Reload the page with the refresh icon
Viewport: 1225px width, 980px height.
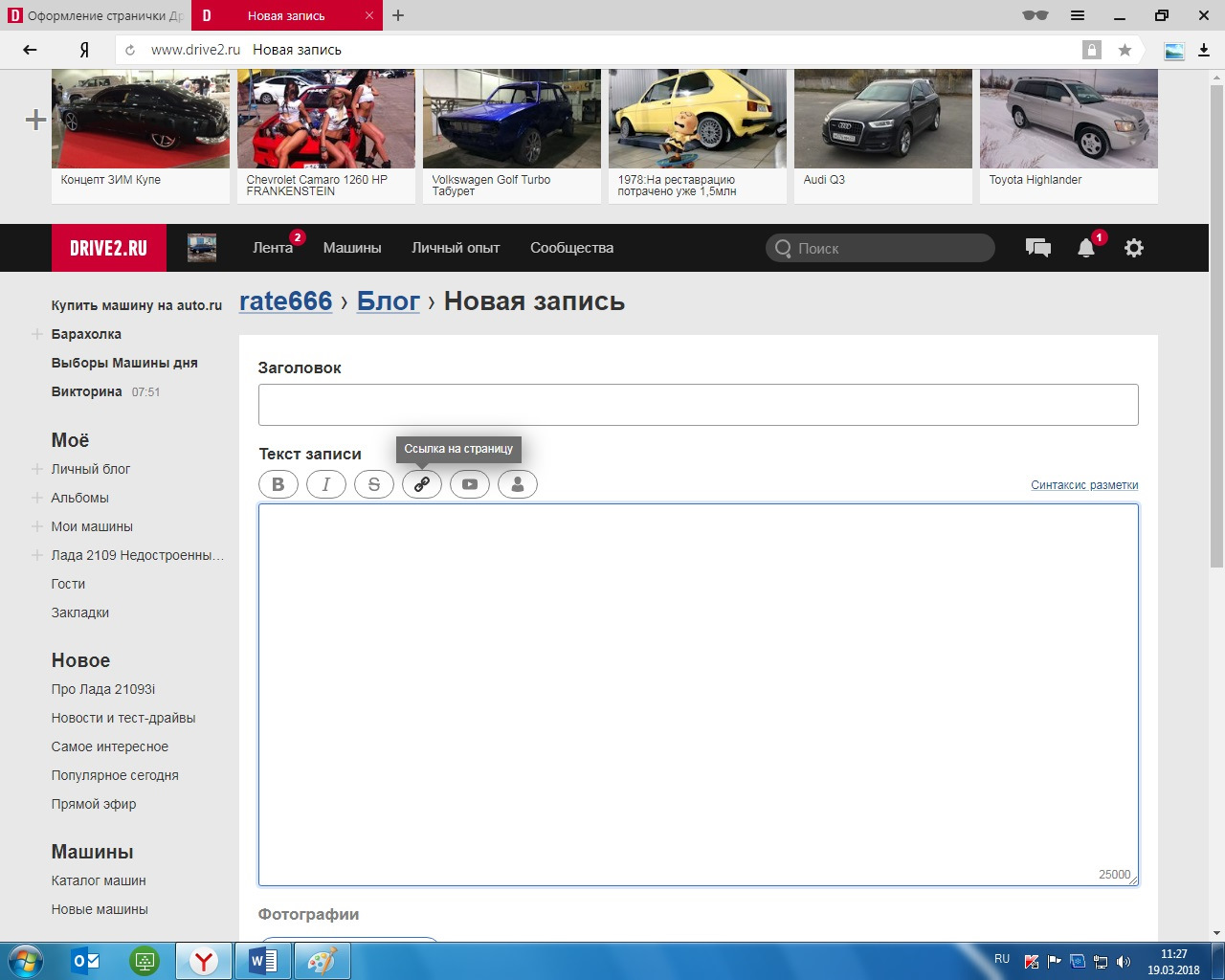click(130, 50)
